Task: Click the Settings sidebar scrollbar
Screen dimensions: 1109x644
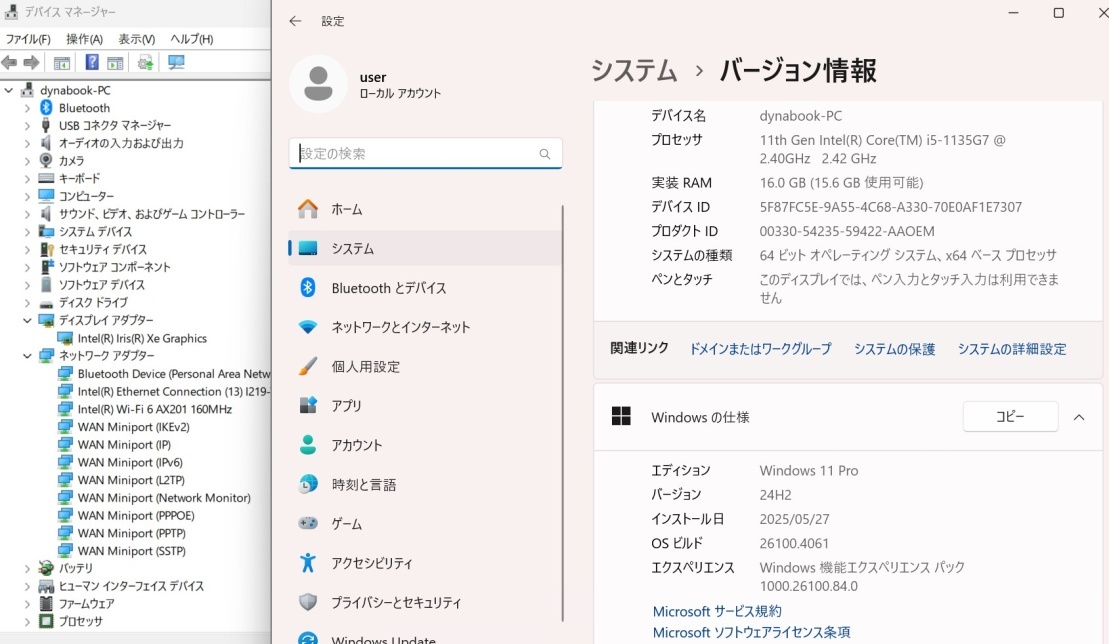Action: [563, 414]
